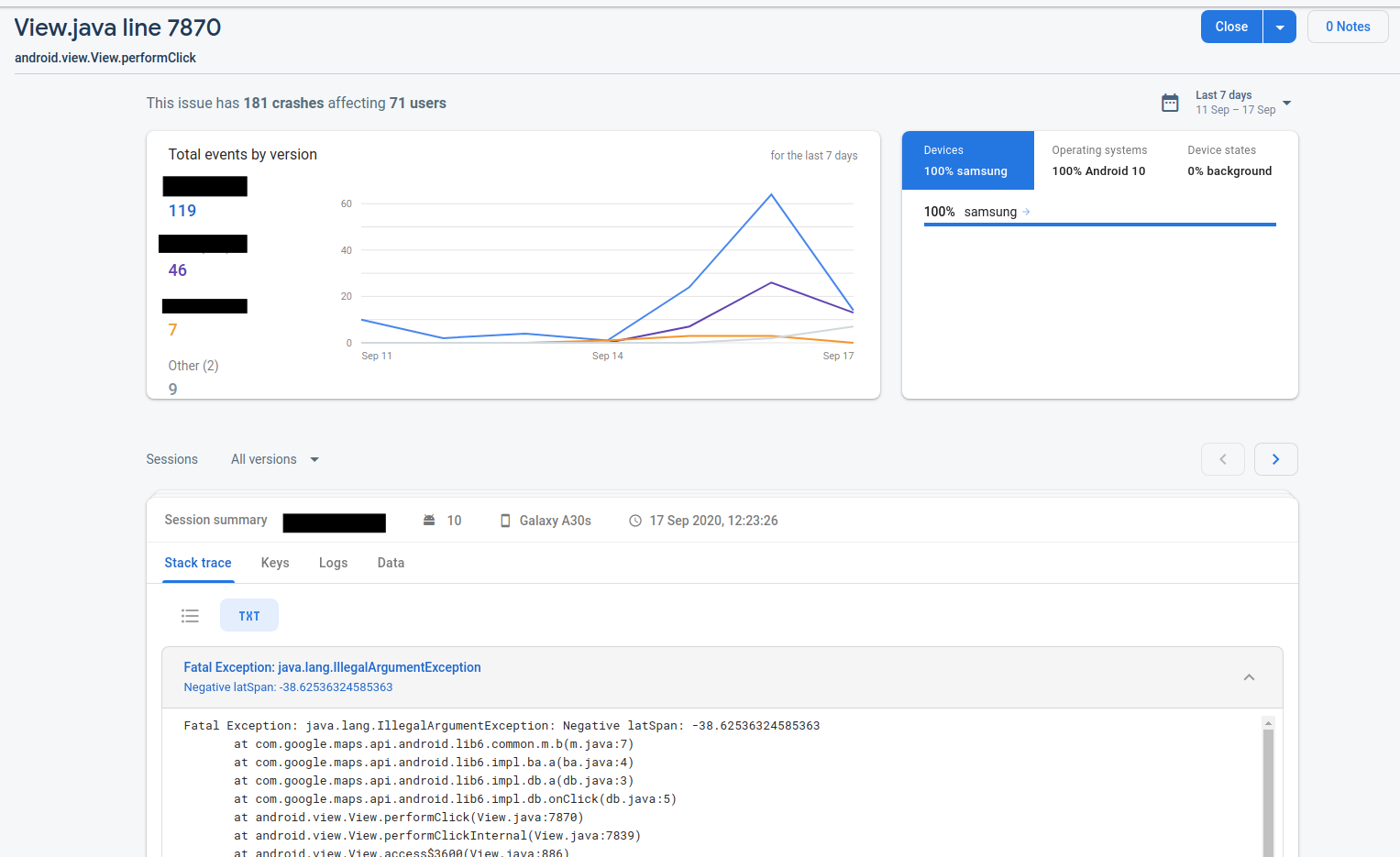Go to previous session with left chevron
The image size is (1400, 857).
click(x=1222, y=459)
